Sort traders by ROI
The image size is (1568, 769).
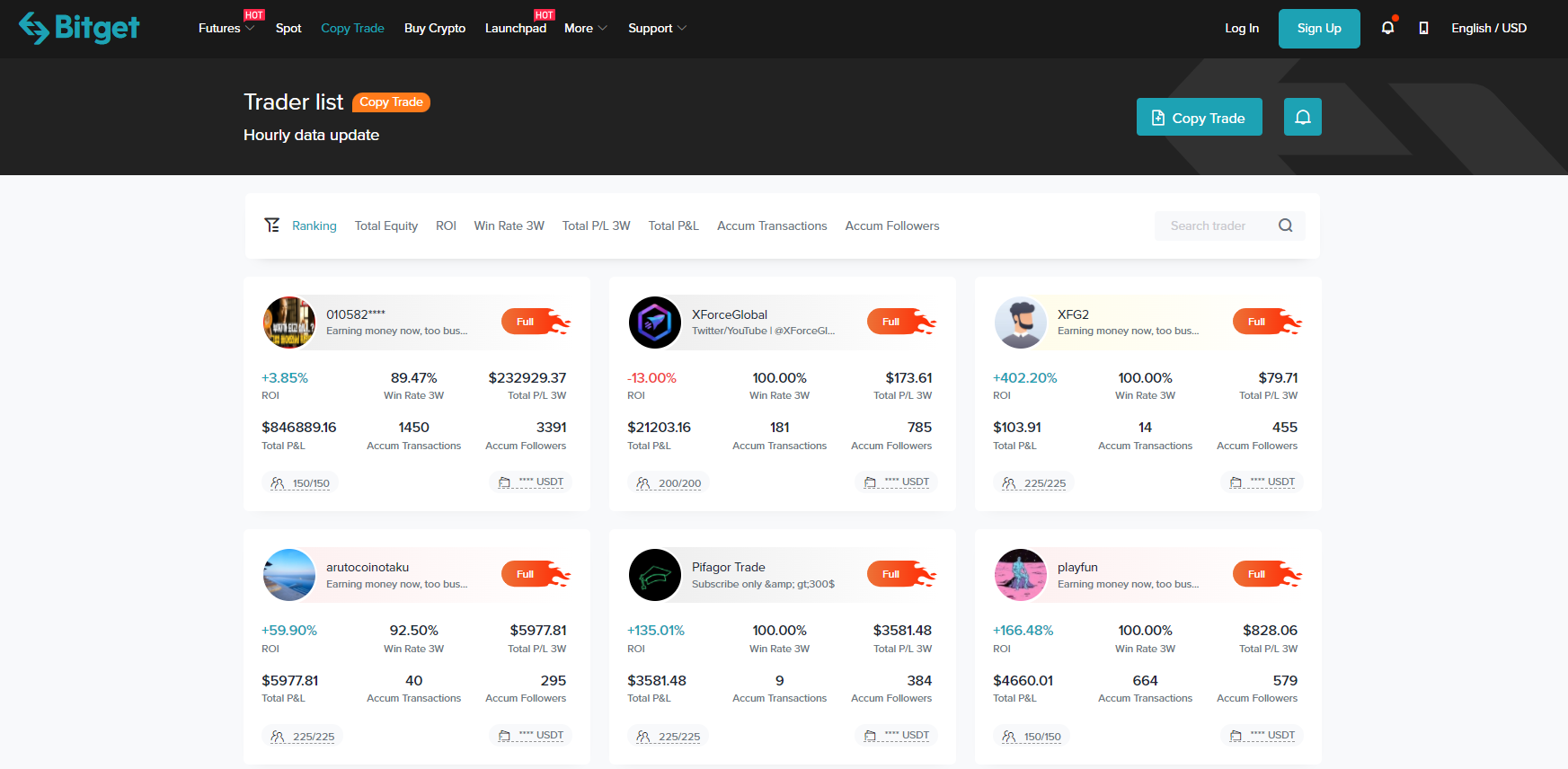click(447, 225)
